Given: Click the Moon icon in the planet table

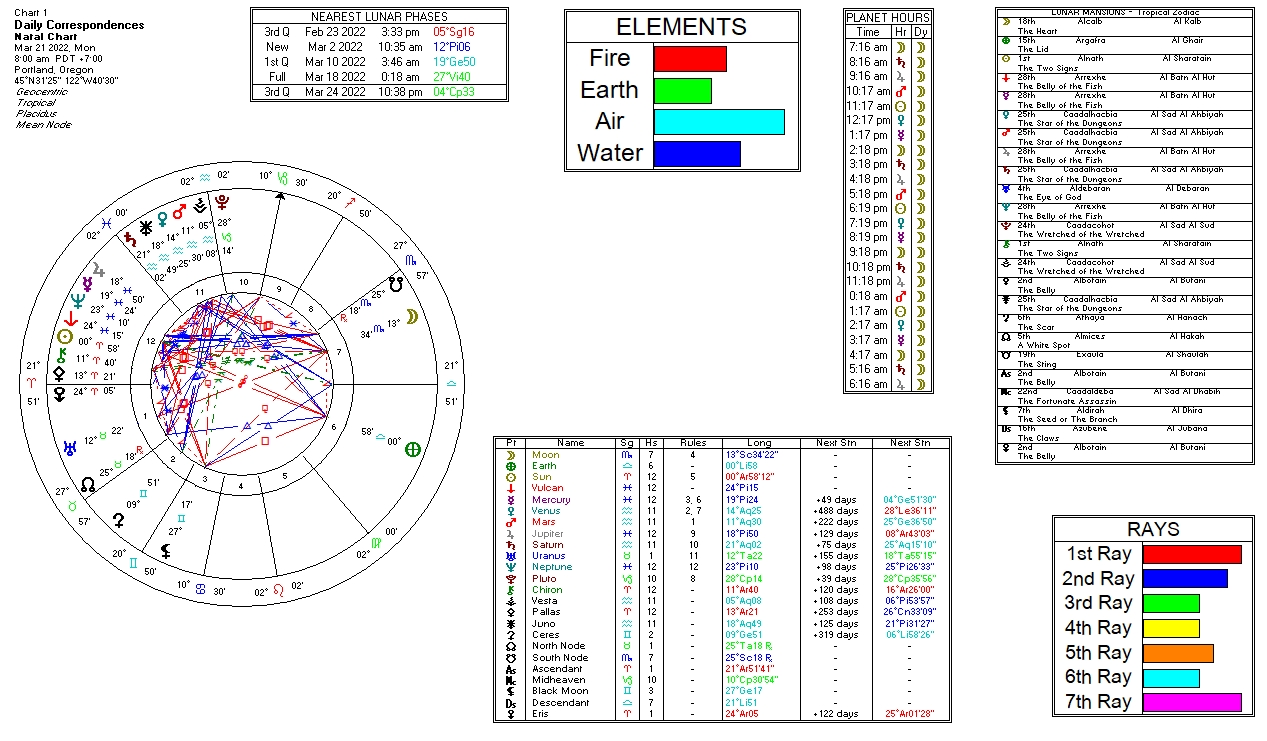Looking at the screenshot, I should tap(510, 455).
